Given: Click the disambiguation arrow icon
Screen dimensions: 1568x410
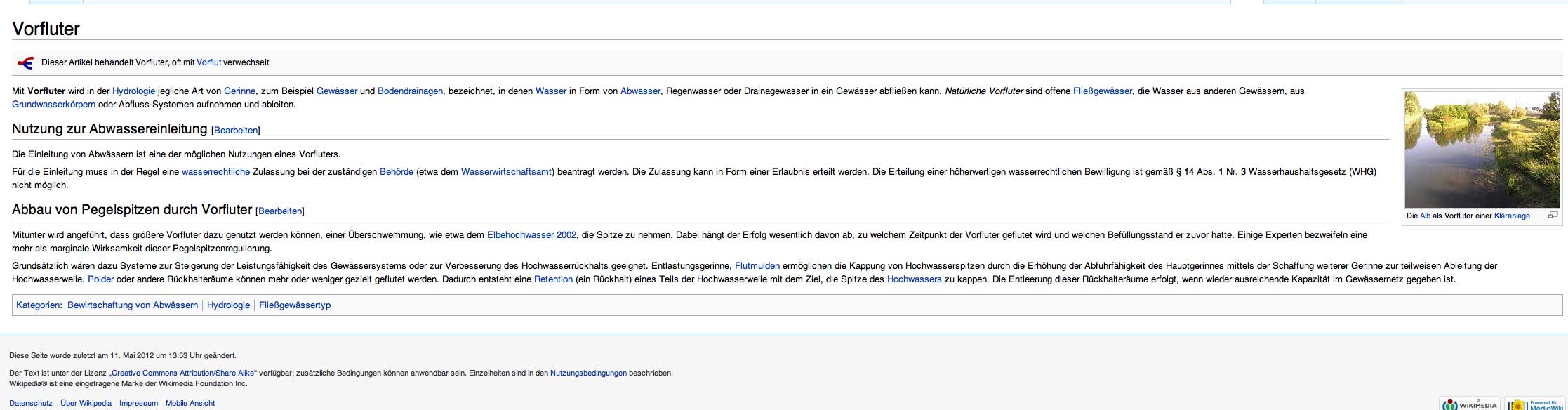Looking at the screenshot, I should pyautogui.click(x=26, y=63).
